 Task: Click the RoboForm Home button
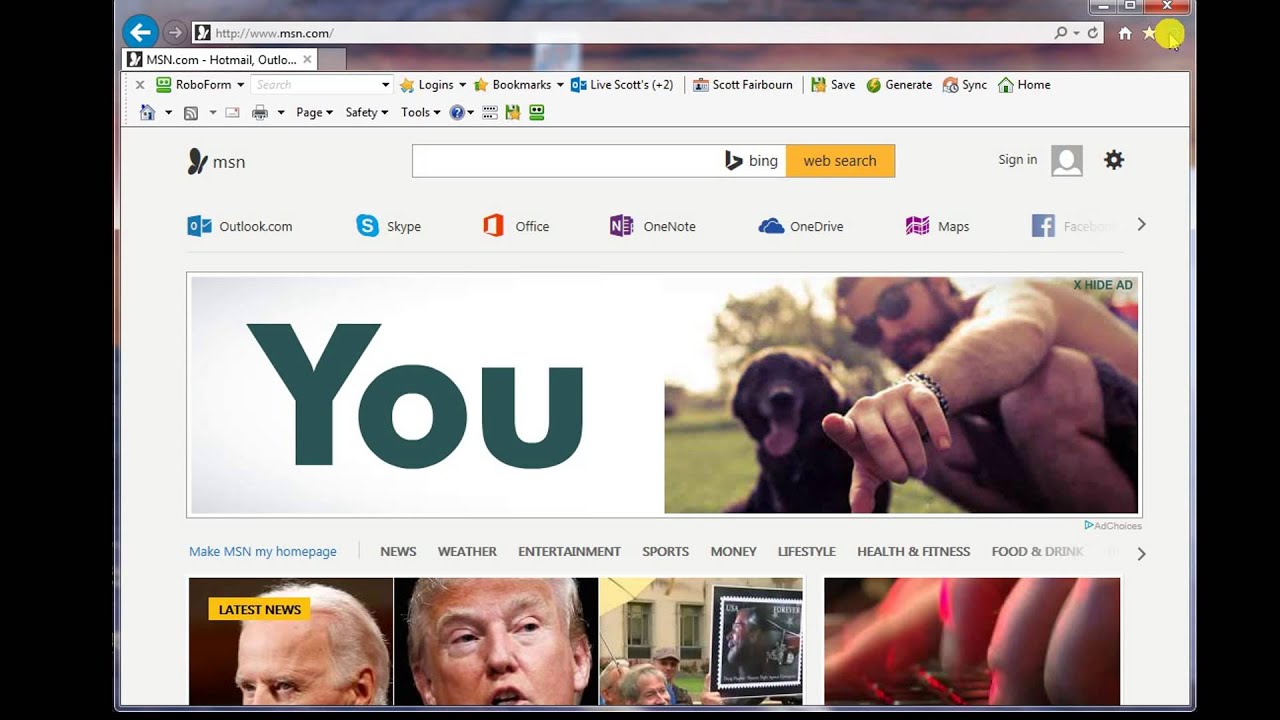click(x=1024, y=85)
